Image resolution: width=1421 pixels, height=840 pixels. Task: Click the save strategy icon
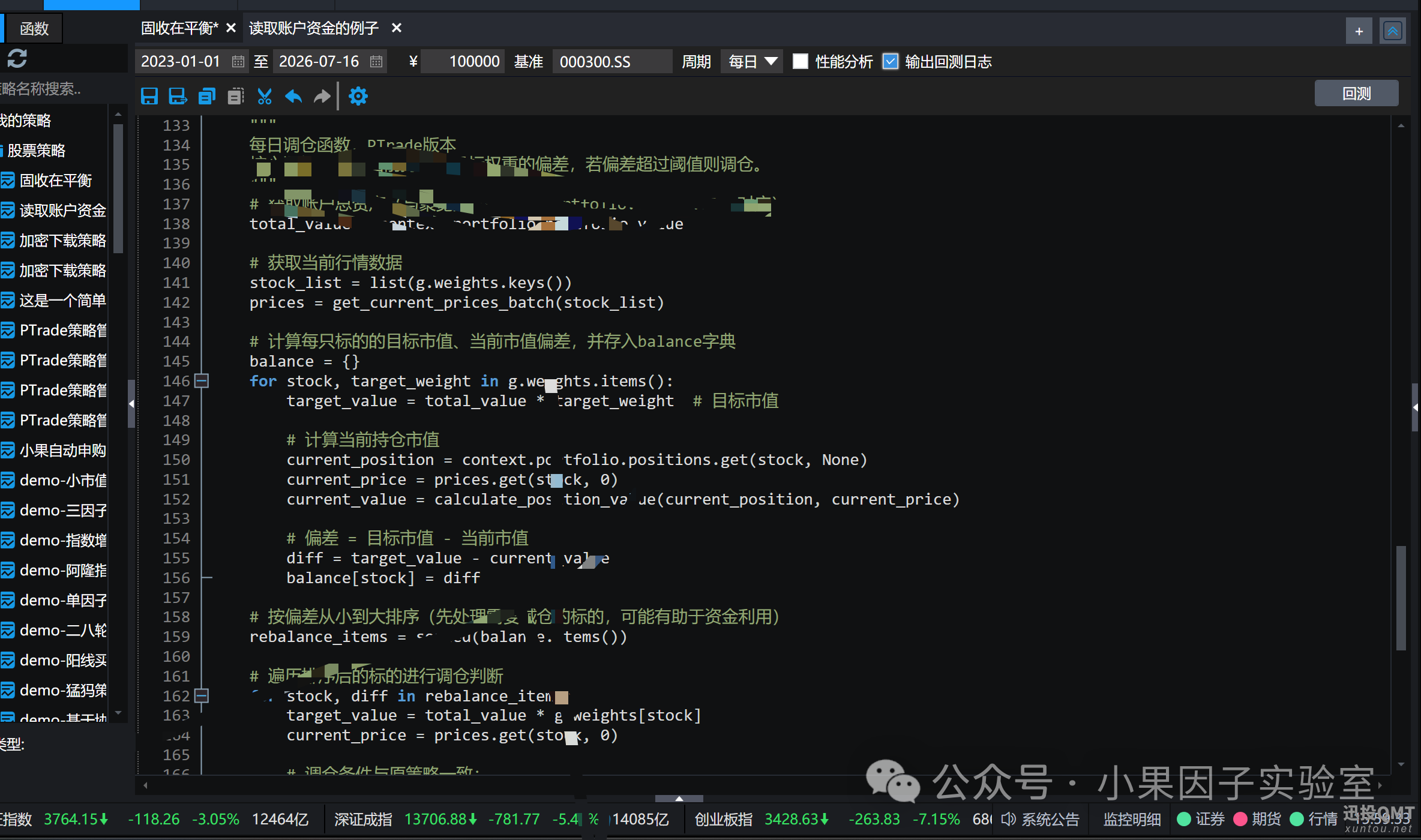pos(149,96)
